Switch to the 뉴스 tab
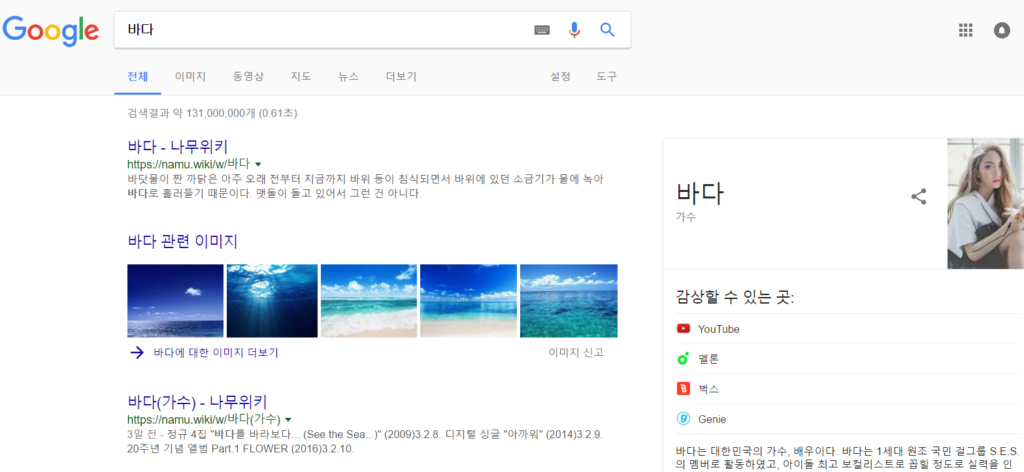 pyautogui.click(x=348, y=76)
